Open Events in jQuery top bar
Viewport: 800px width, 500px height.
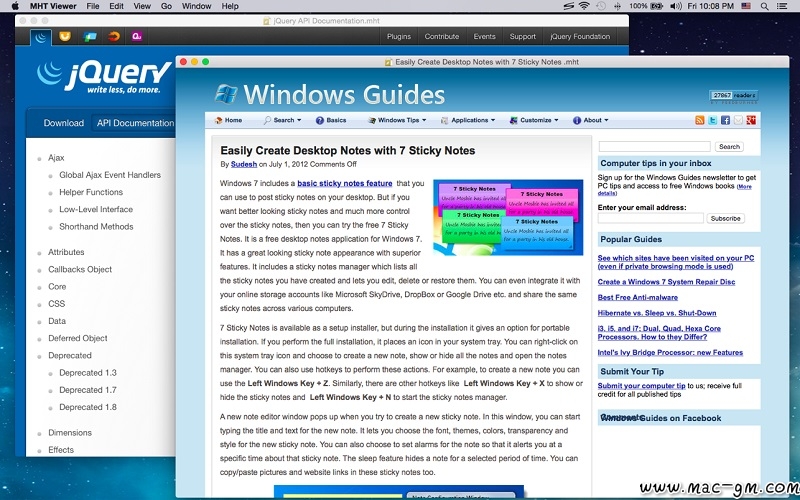tap(484, 37)
